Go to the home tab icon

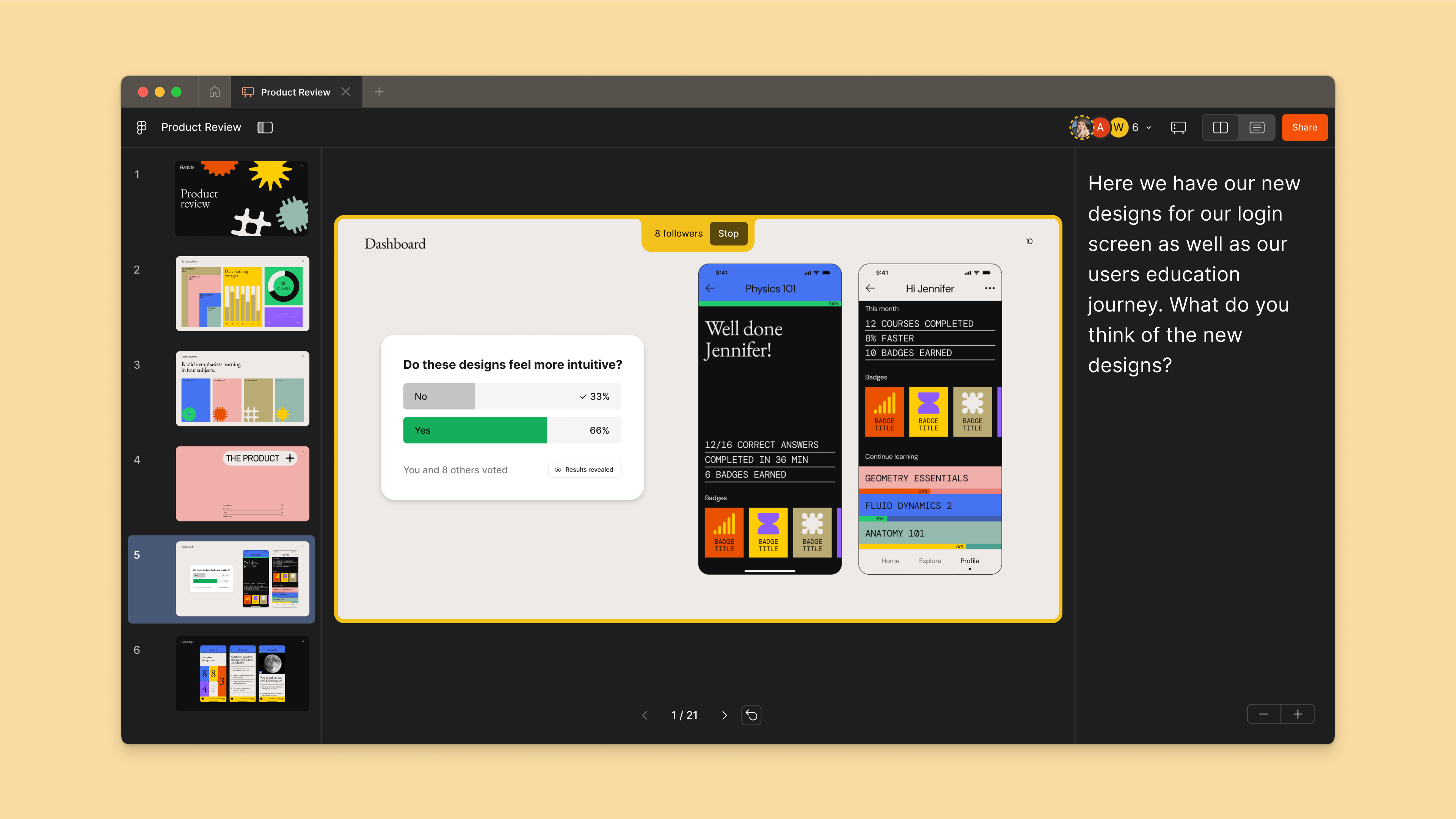tap(214, 92)
